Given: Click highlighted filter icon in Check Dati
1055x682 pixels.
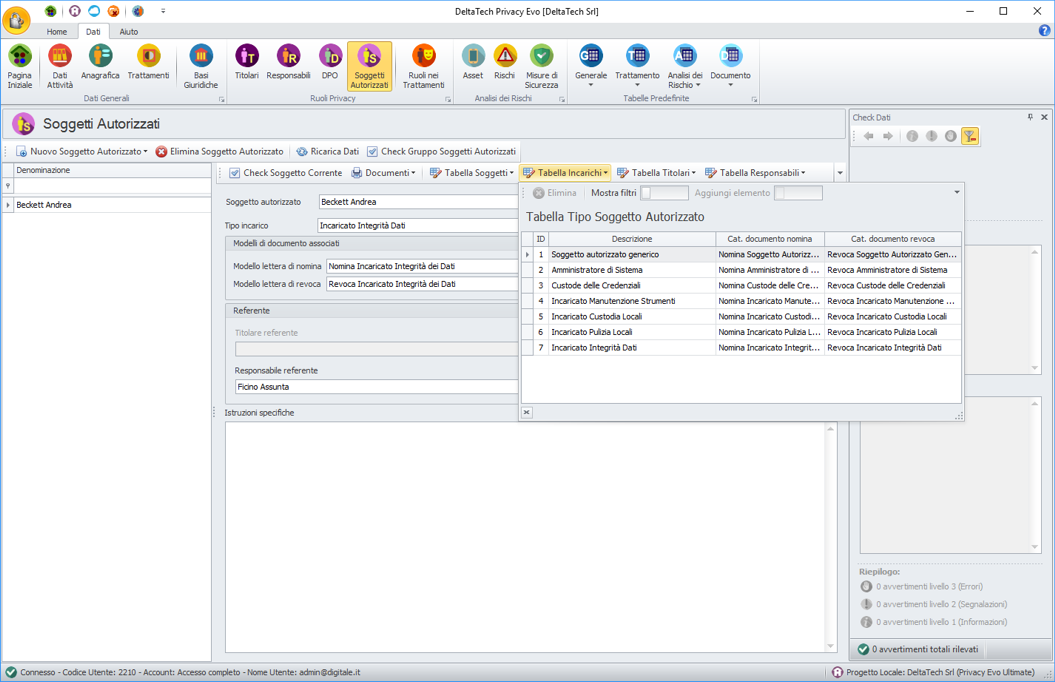Looking at the screenshot, I should pos(970,136).
